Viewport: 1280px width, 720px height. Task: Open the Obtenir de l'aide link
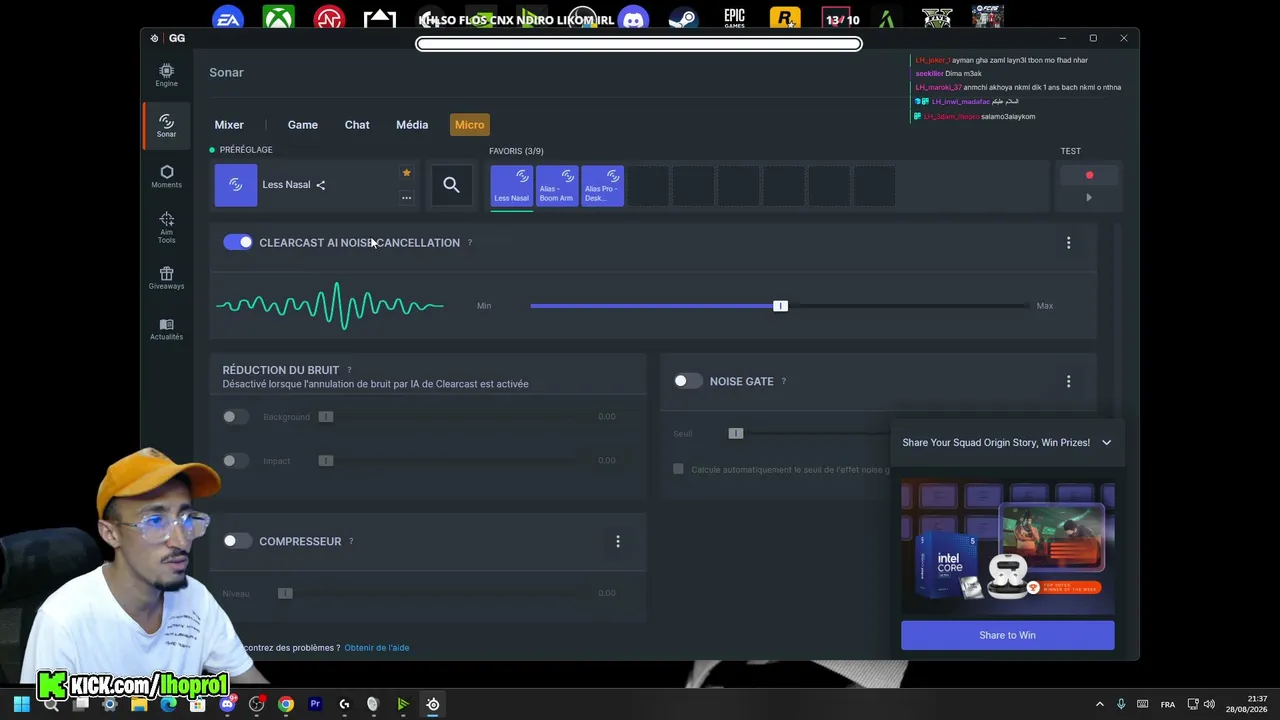[377, 648]
